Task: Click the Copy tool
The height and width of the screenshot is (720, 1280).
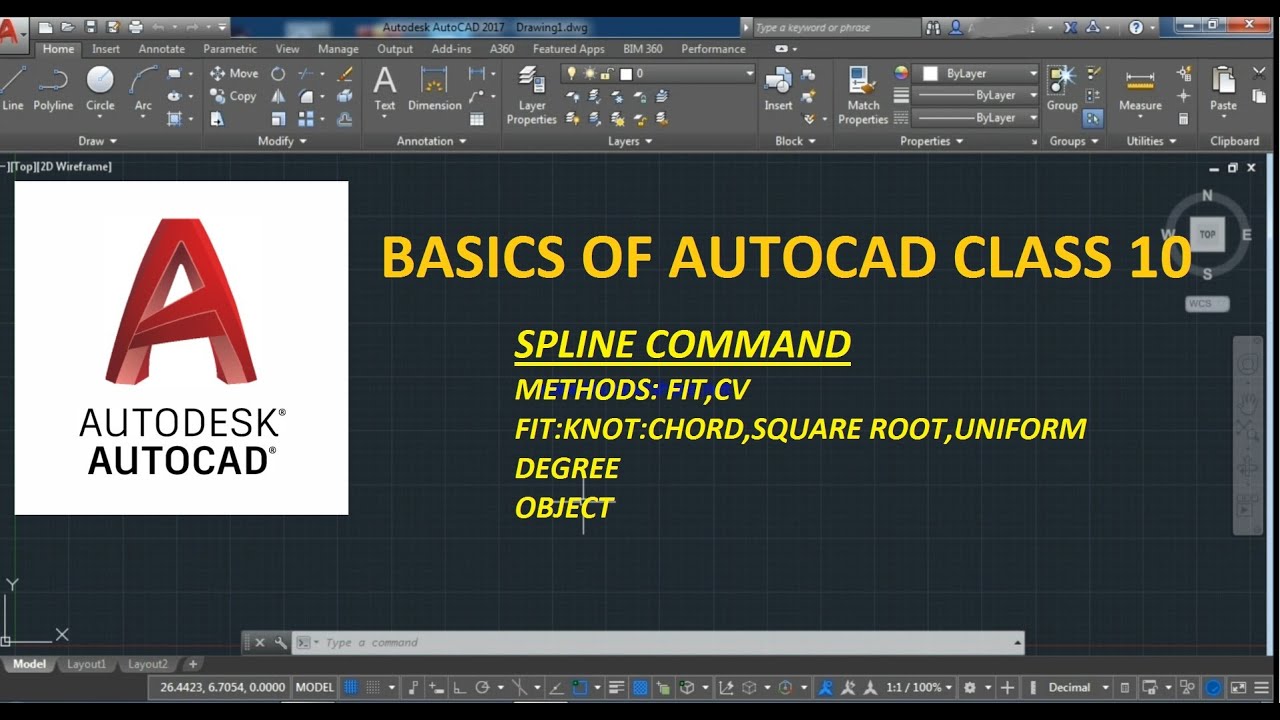Action: 233,96
